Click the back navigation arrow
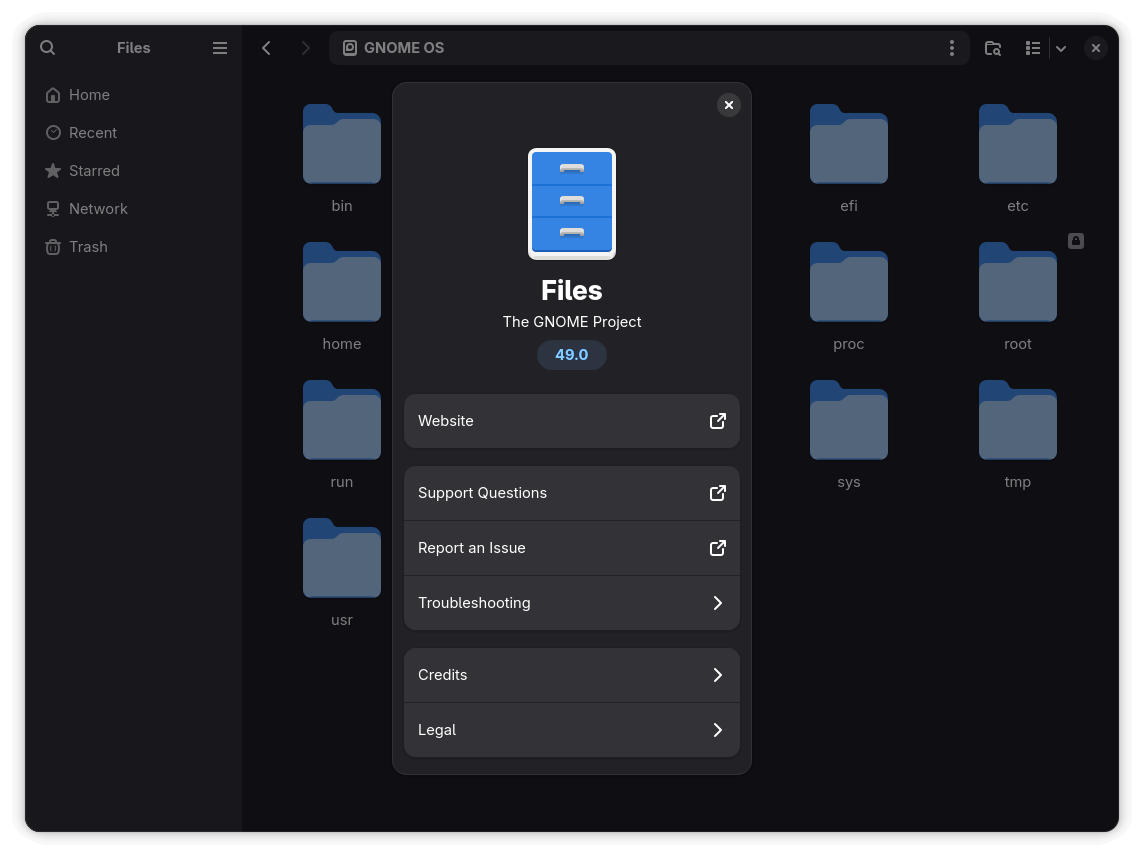 266,47
